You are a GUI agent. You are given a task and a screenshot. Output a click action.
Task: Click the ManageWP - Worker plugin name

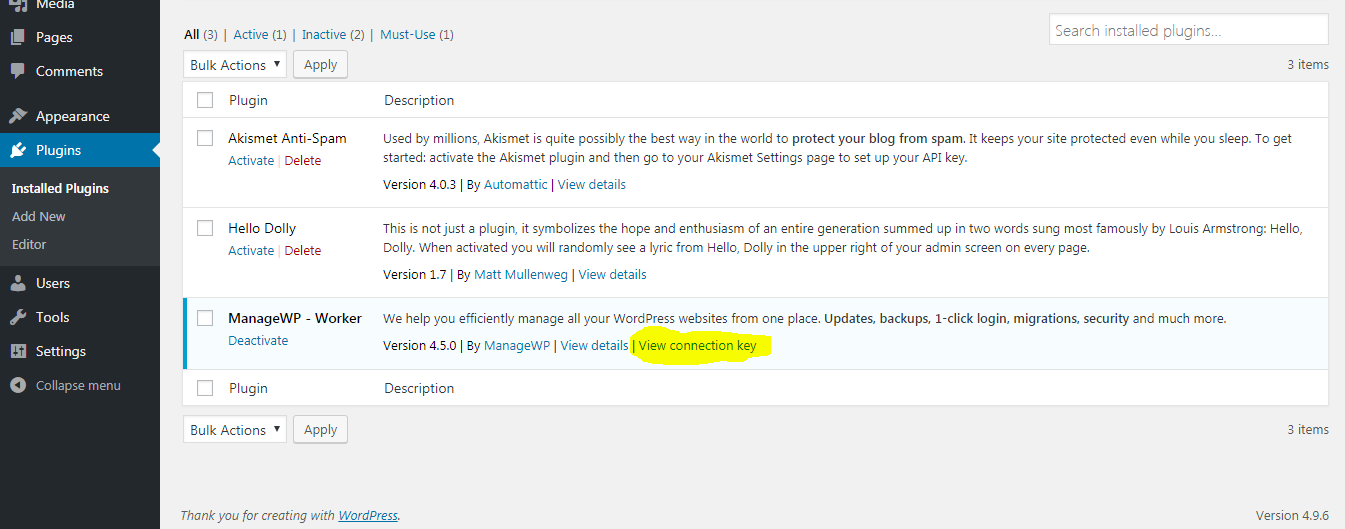coord(295,318)
